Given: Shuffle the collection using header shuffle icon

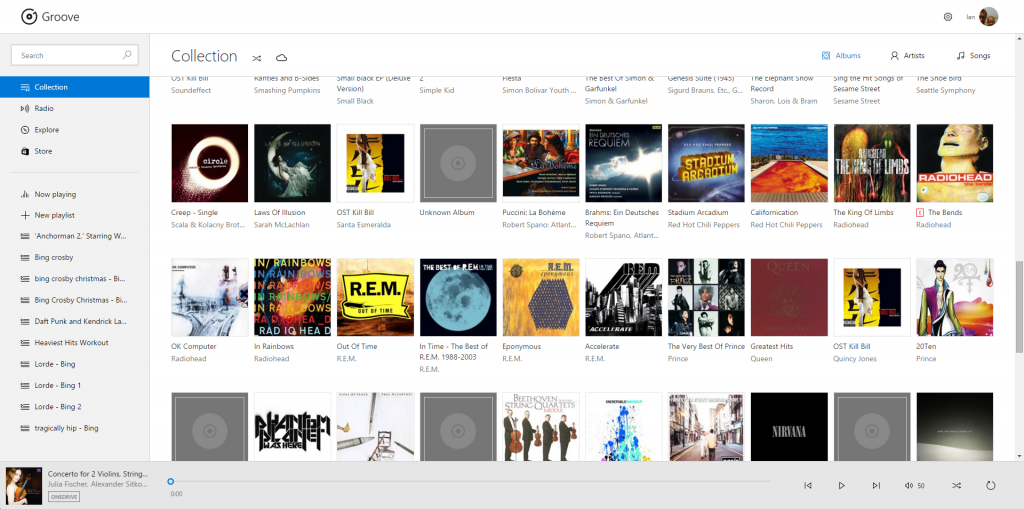Looking at the screenshot, I should 257,57.
